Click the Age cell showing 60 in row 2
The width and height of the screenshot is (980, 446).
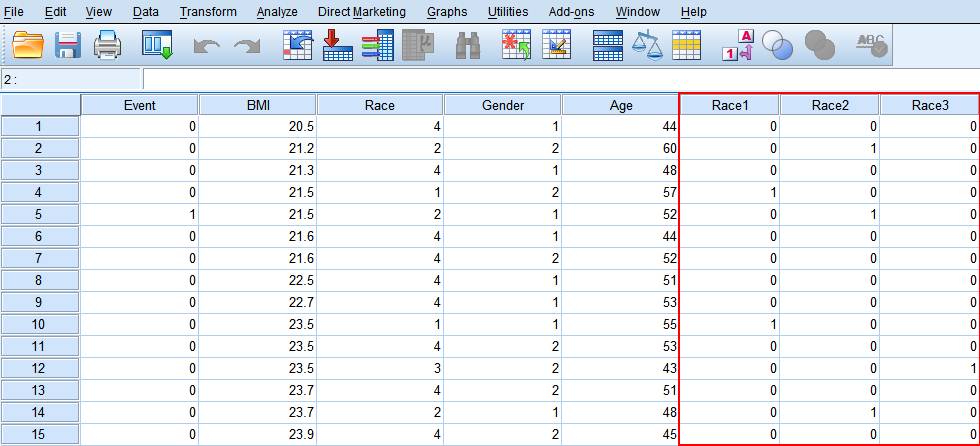tap(620, 148)
